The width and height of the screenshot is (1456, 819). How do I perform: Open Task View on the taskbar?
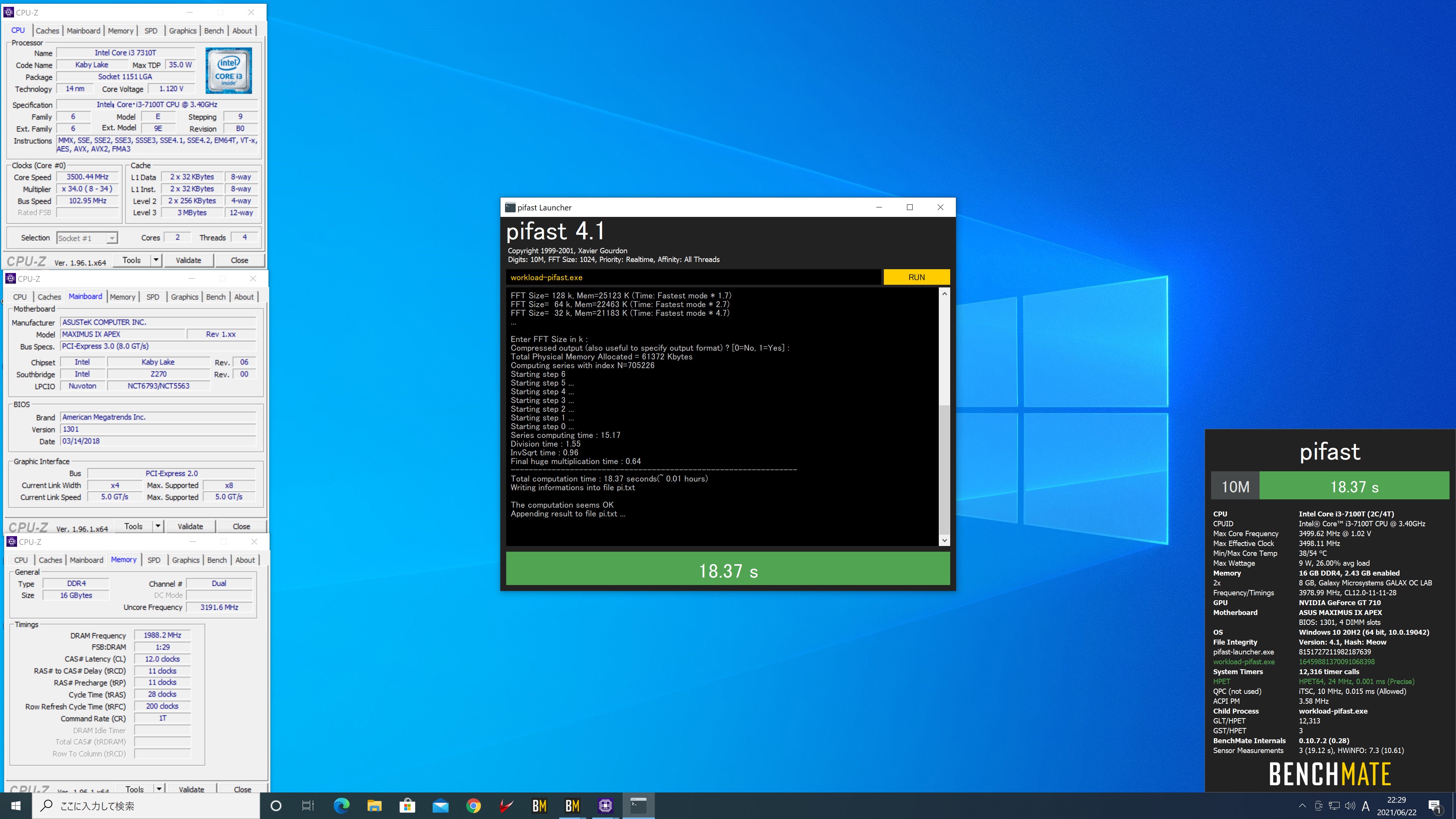(x=308, y=805)
